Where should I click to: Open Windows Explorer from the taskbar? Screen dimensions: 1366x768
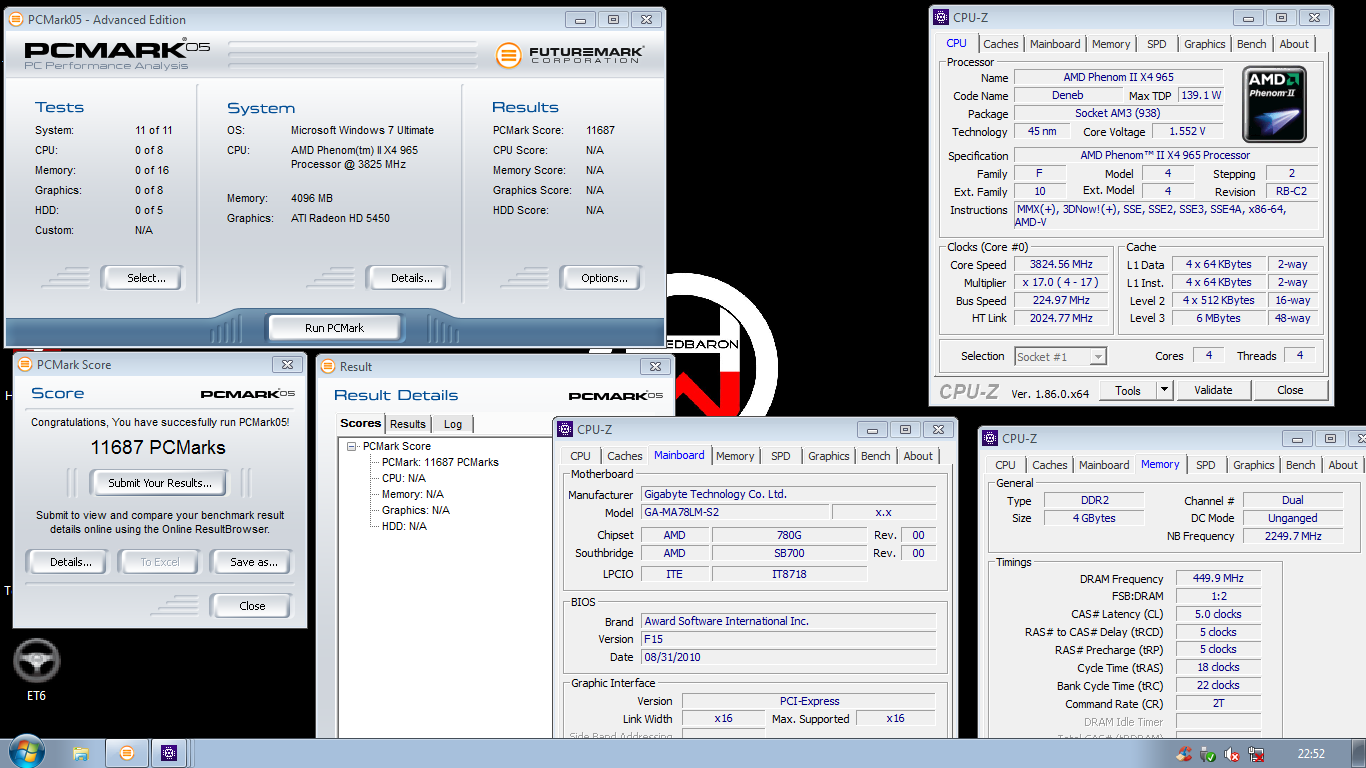(x=82, y=753)
